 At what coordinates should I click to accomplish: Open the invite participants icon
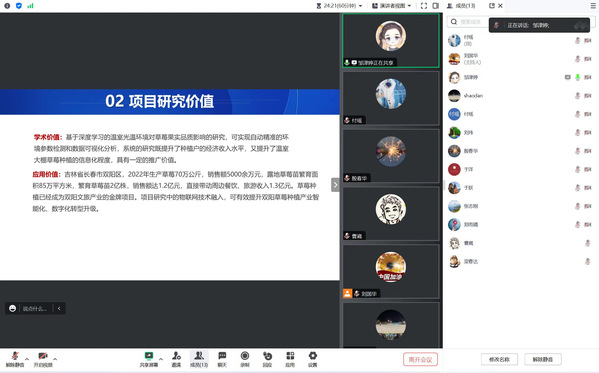(176, 359)
